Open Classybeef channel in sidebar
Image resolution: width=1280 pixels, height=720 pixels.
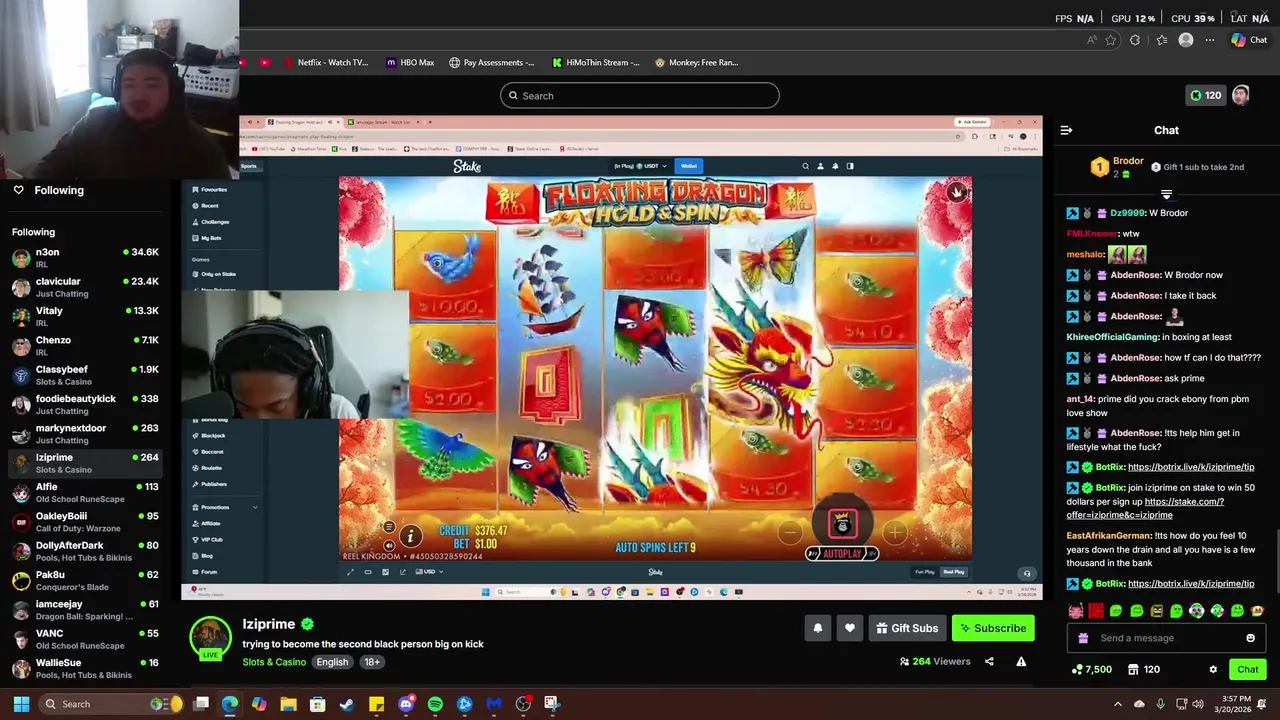pyautogui.click(x=85, y=375)
